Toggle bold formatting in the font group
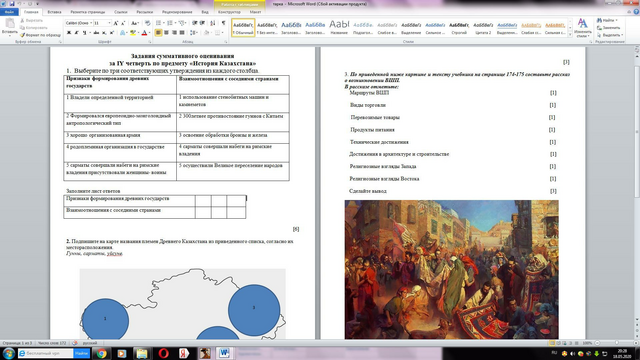 pos(69,33)
